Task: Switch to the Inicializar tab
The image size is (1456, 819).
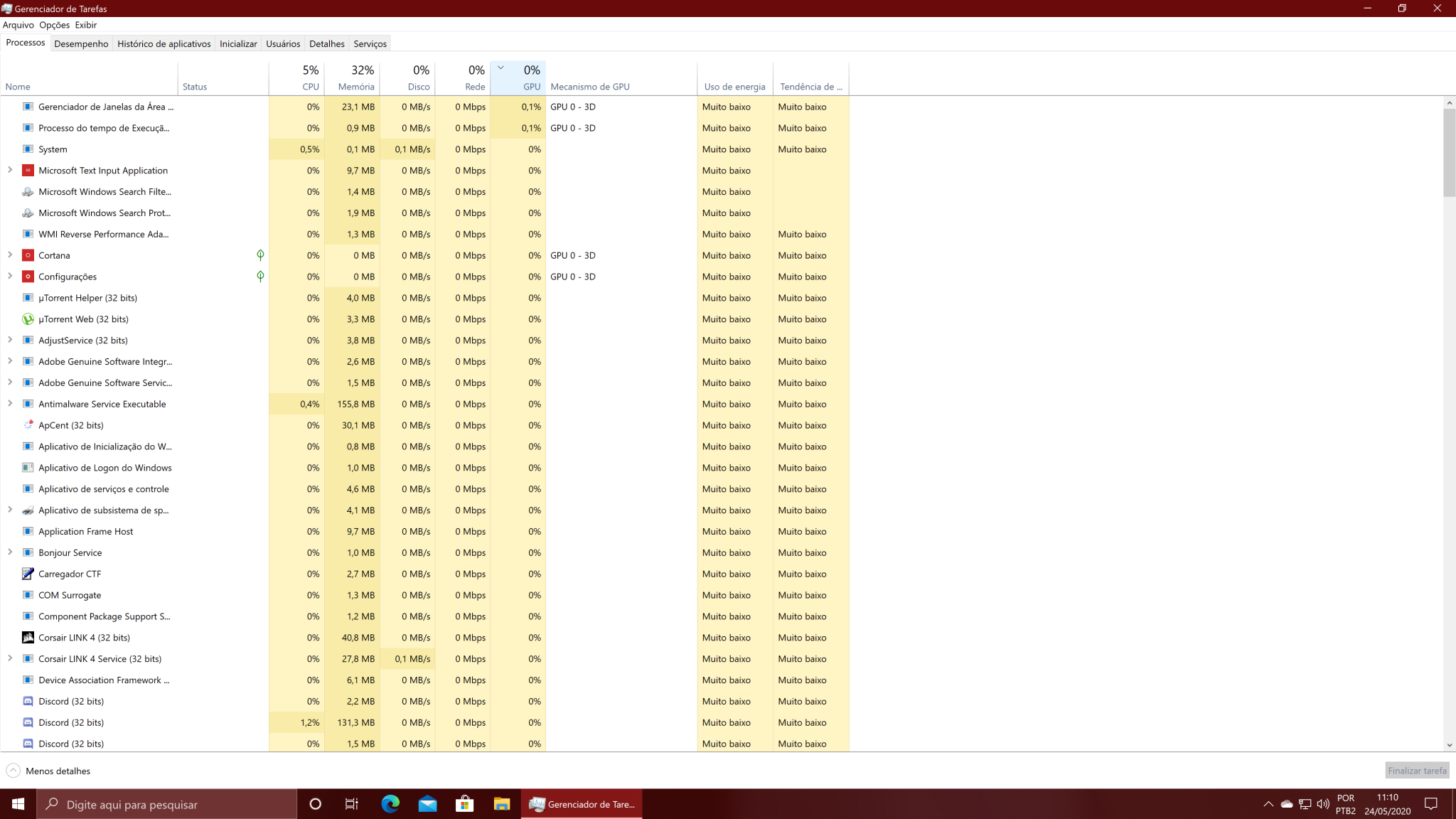Action: [x=238, y=44]
